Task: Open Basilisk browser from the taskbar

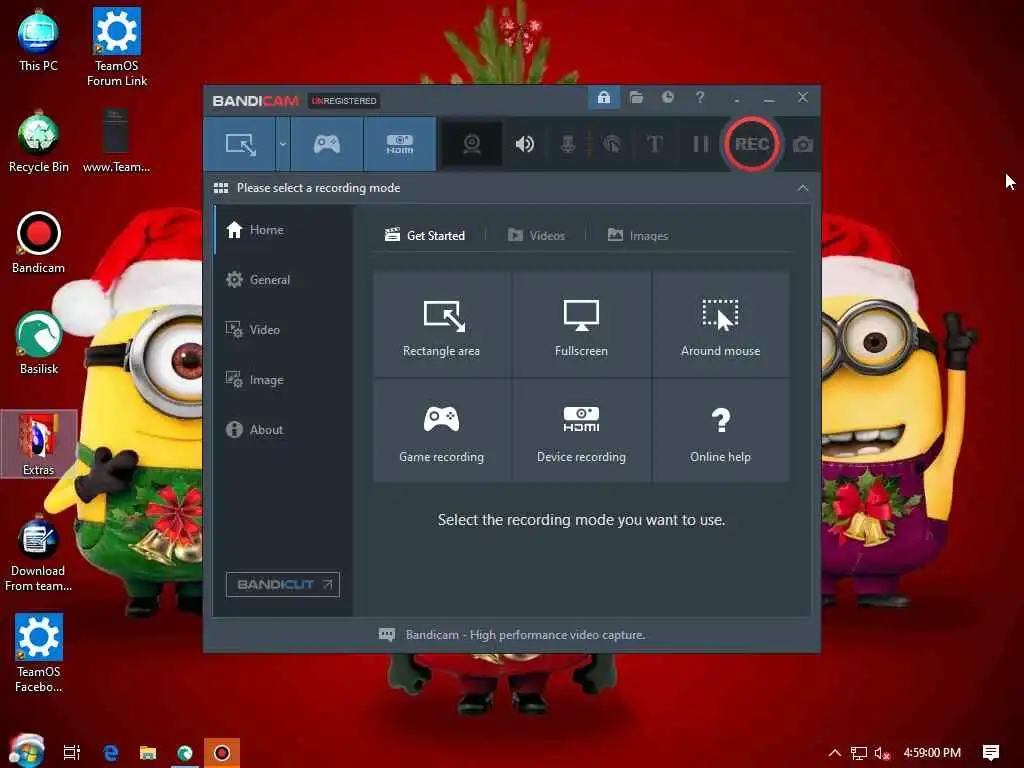Action: click(185, 753)
